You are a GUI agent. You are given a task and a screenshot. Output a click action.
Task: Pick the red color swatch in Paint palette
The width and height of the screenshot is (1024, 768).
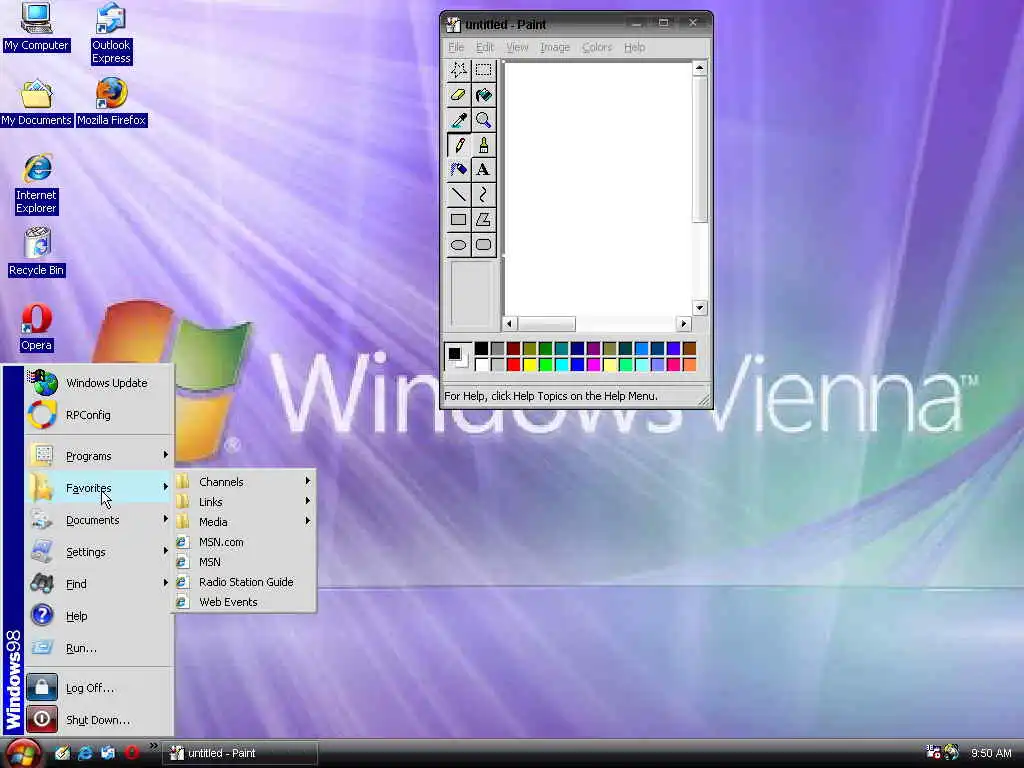click(x=514, y=364)
